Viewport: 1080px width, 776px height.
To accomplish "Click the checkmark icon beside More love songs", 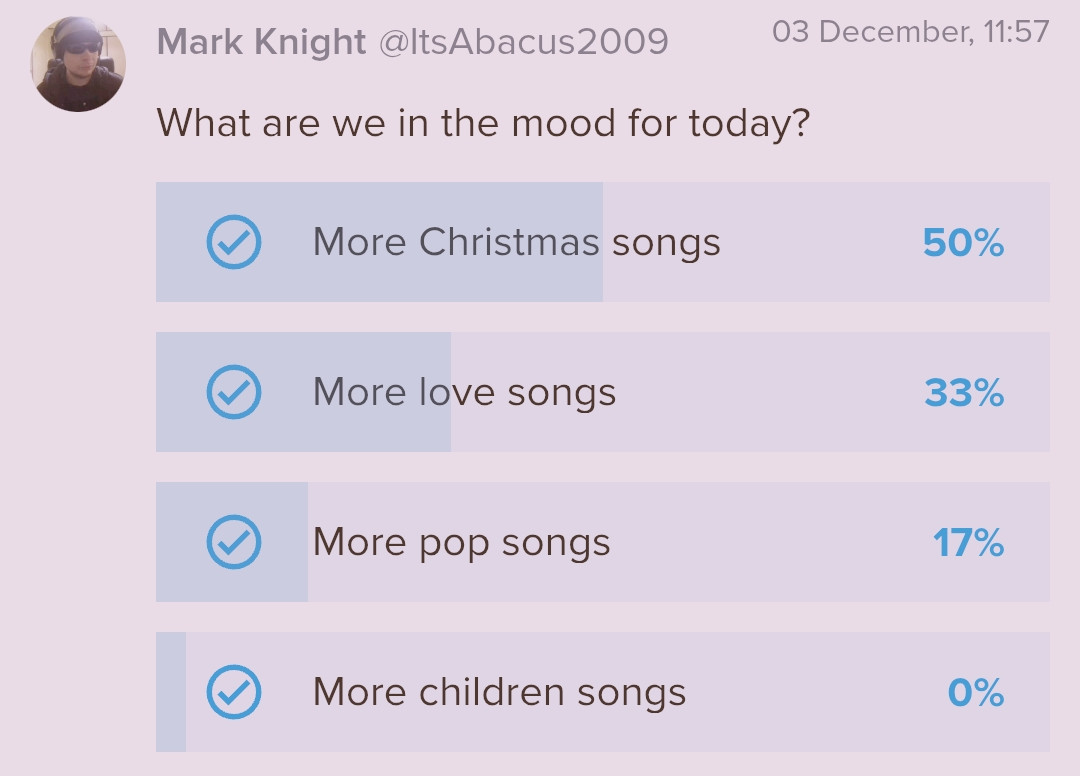I will pos(234,392).
